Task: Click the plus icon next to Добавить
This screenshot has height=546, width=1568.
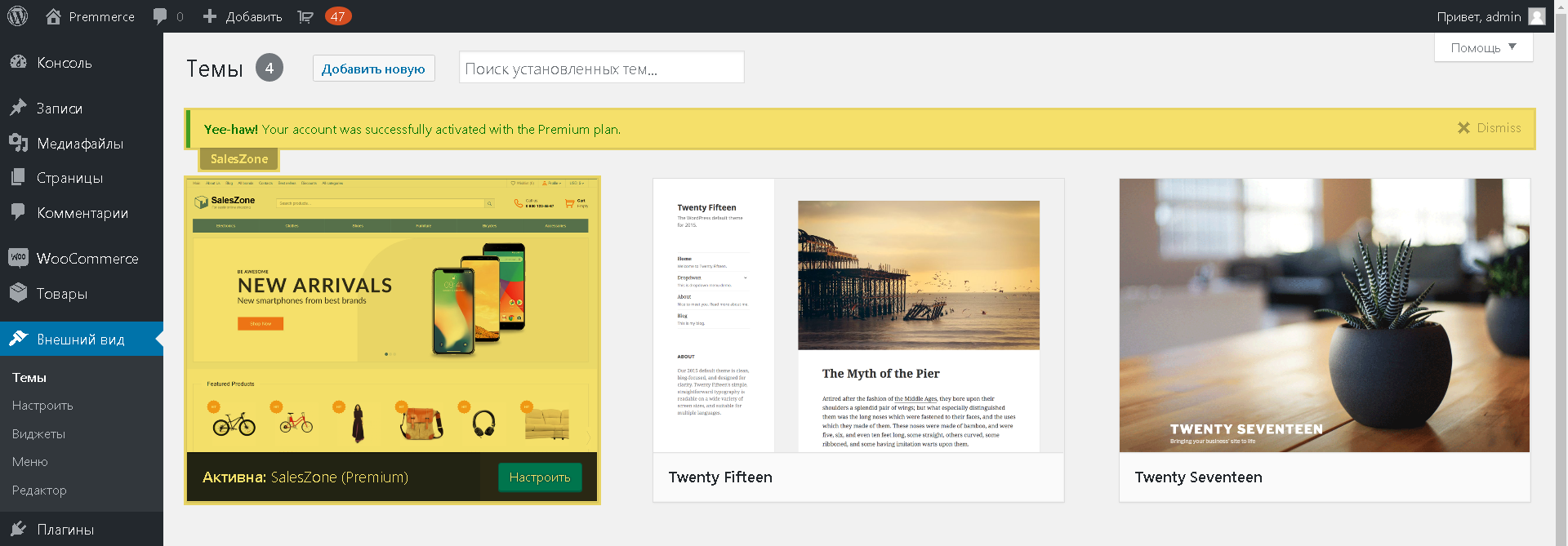Action: coord(210,16)
